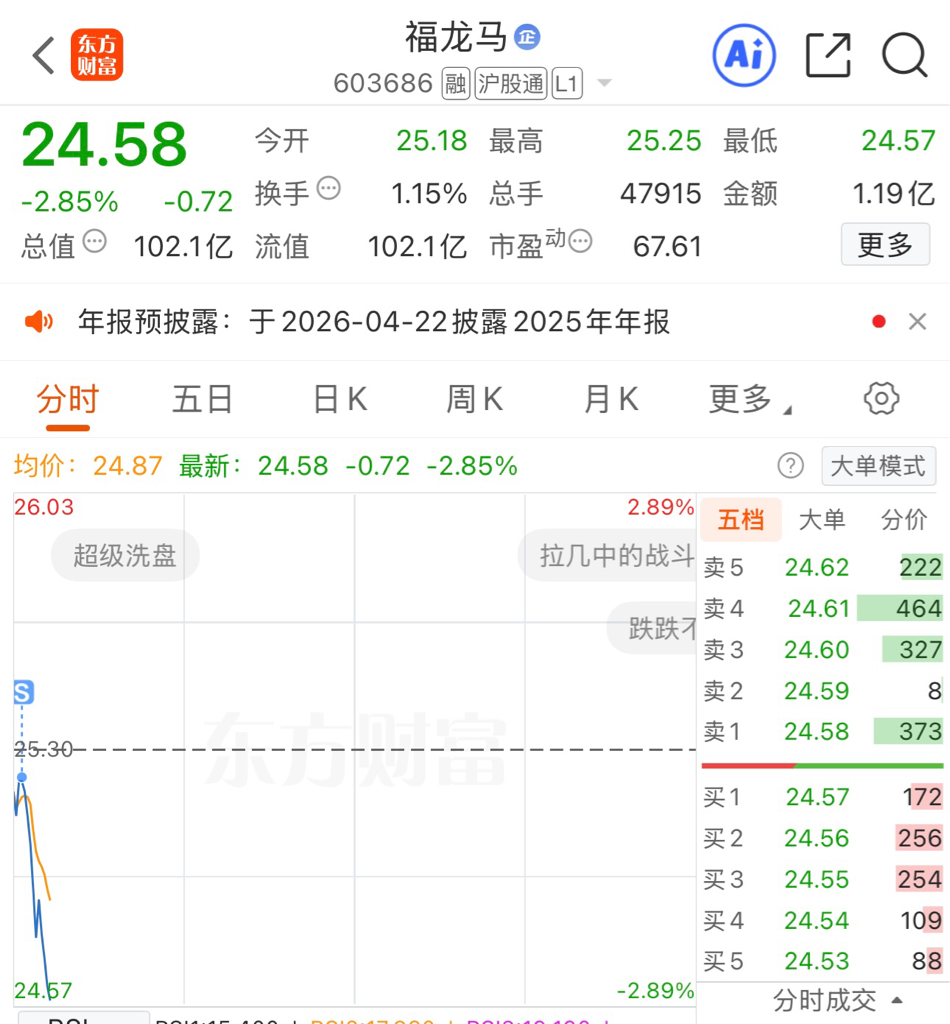Open the 年报预披露 announcement text
This screenshot has height=1024, width=950.
pyautogui.click(x=374, y=322)
